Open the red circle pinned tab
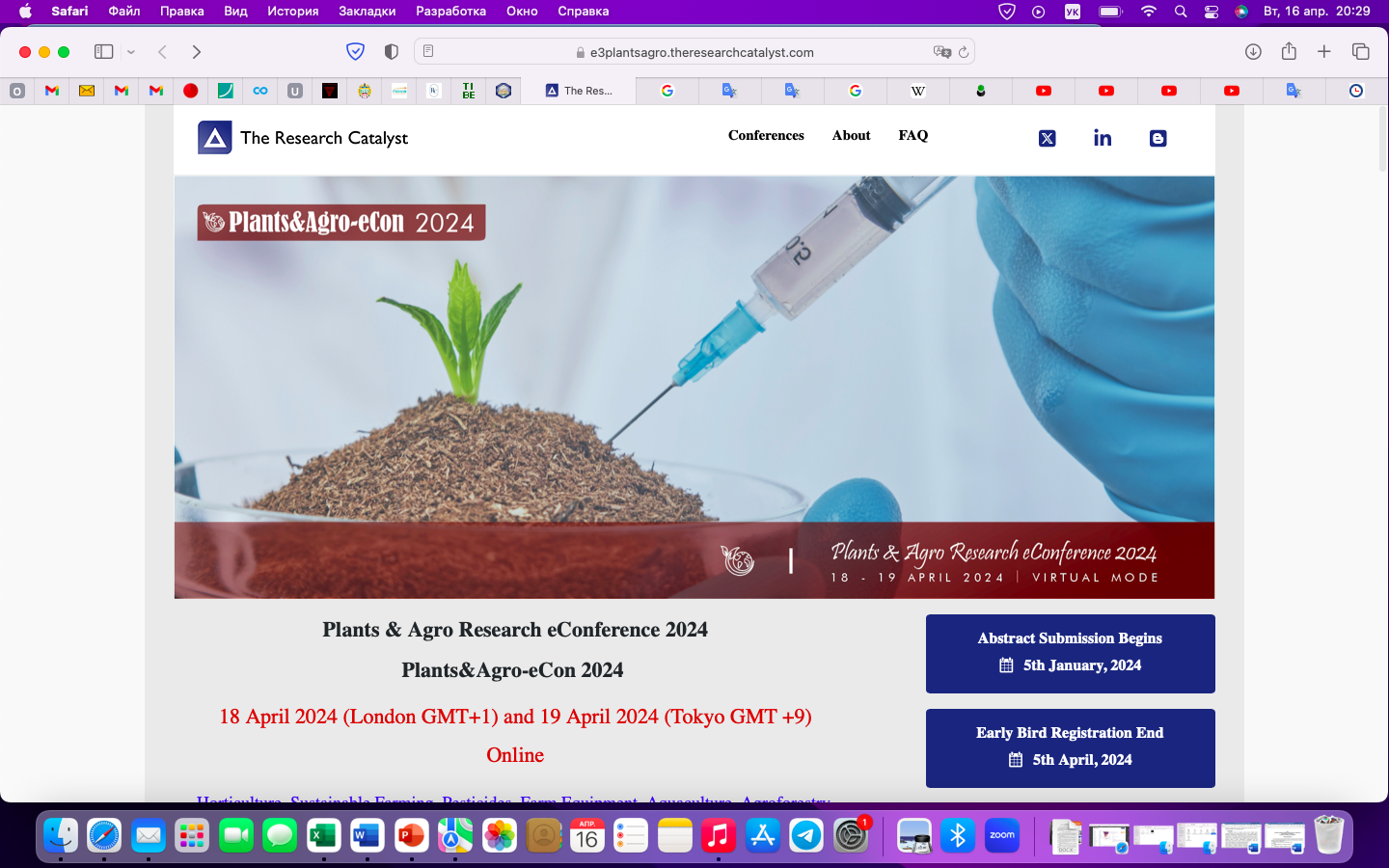This screenshot has width=1389, height=868. pyautogui.click(x=191, y=91)
